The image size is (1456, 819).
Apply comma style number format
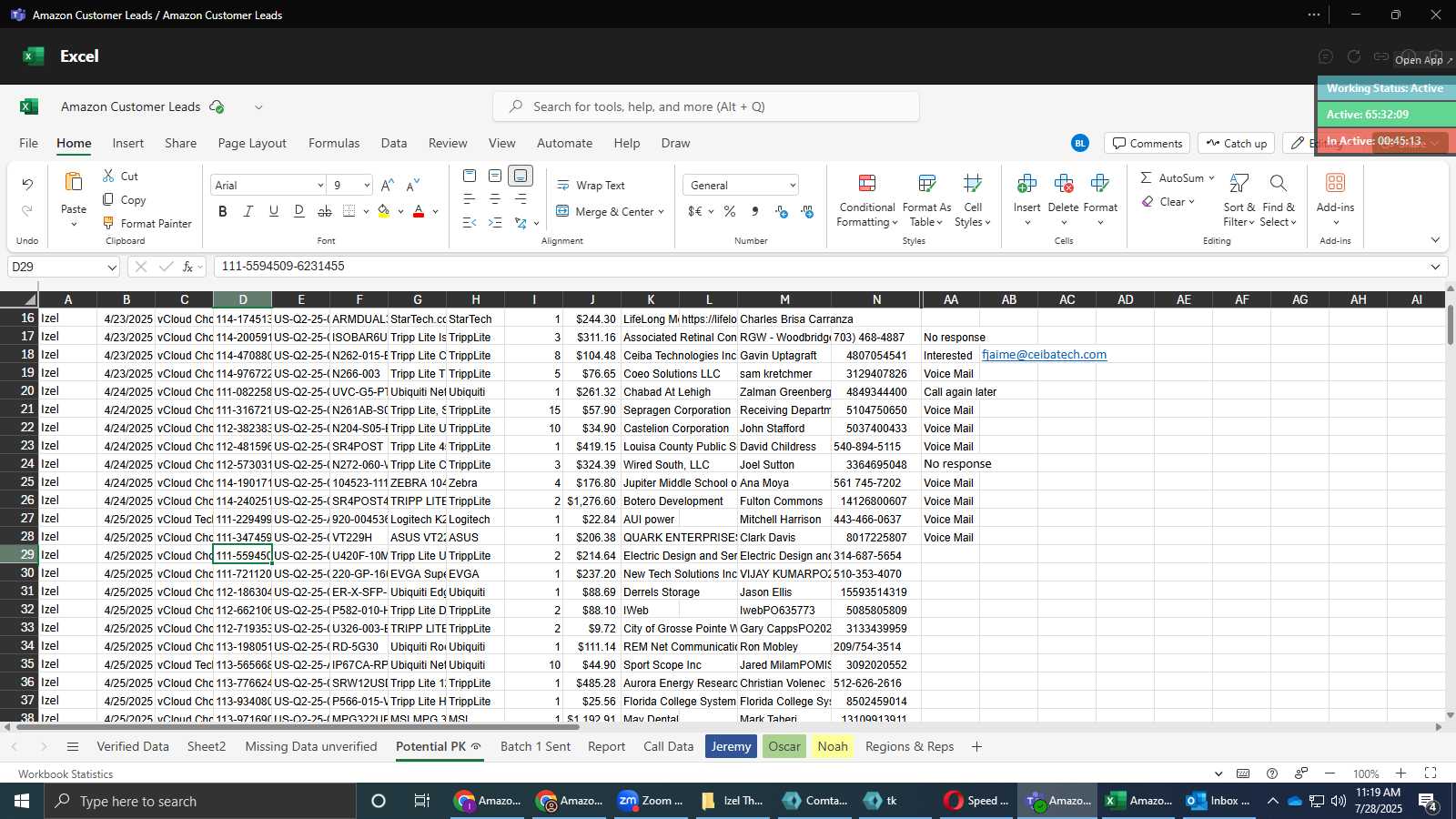pyautogui.click(x=755, y=211)
